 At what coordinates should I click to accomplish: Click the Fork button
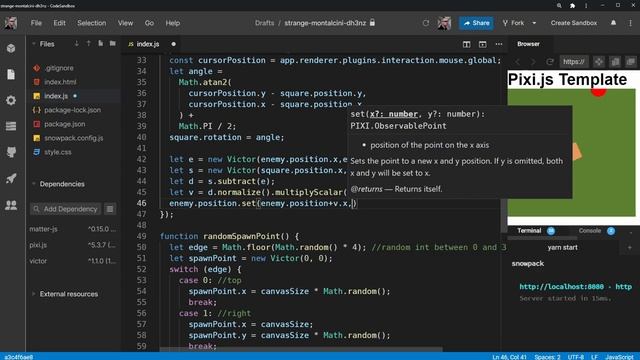click(x=513, y=23)
